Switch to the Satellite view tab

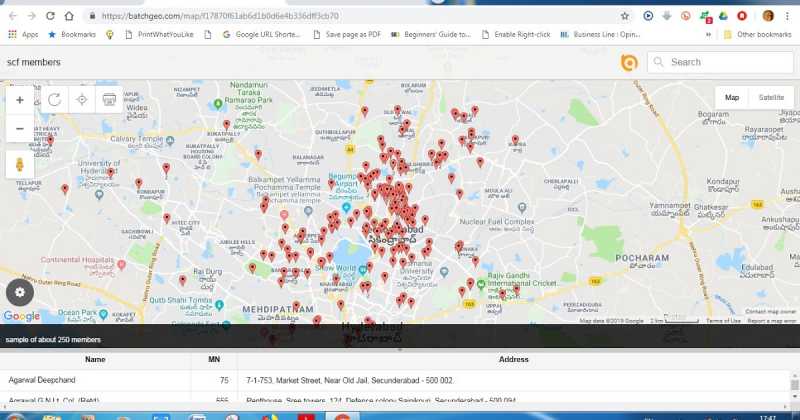[771, 97]
